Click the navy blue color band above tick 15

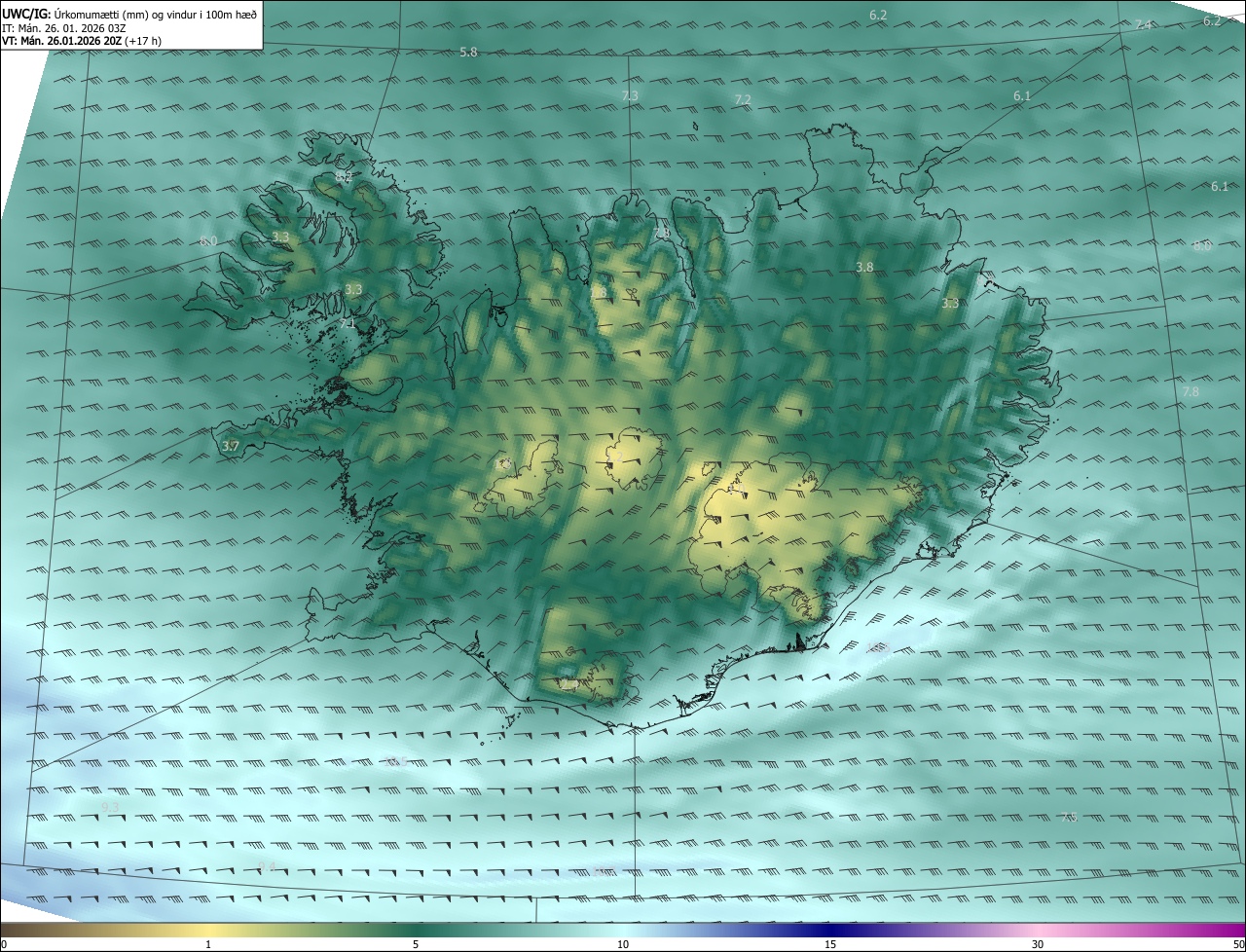coord(830,930)
